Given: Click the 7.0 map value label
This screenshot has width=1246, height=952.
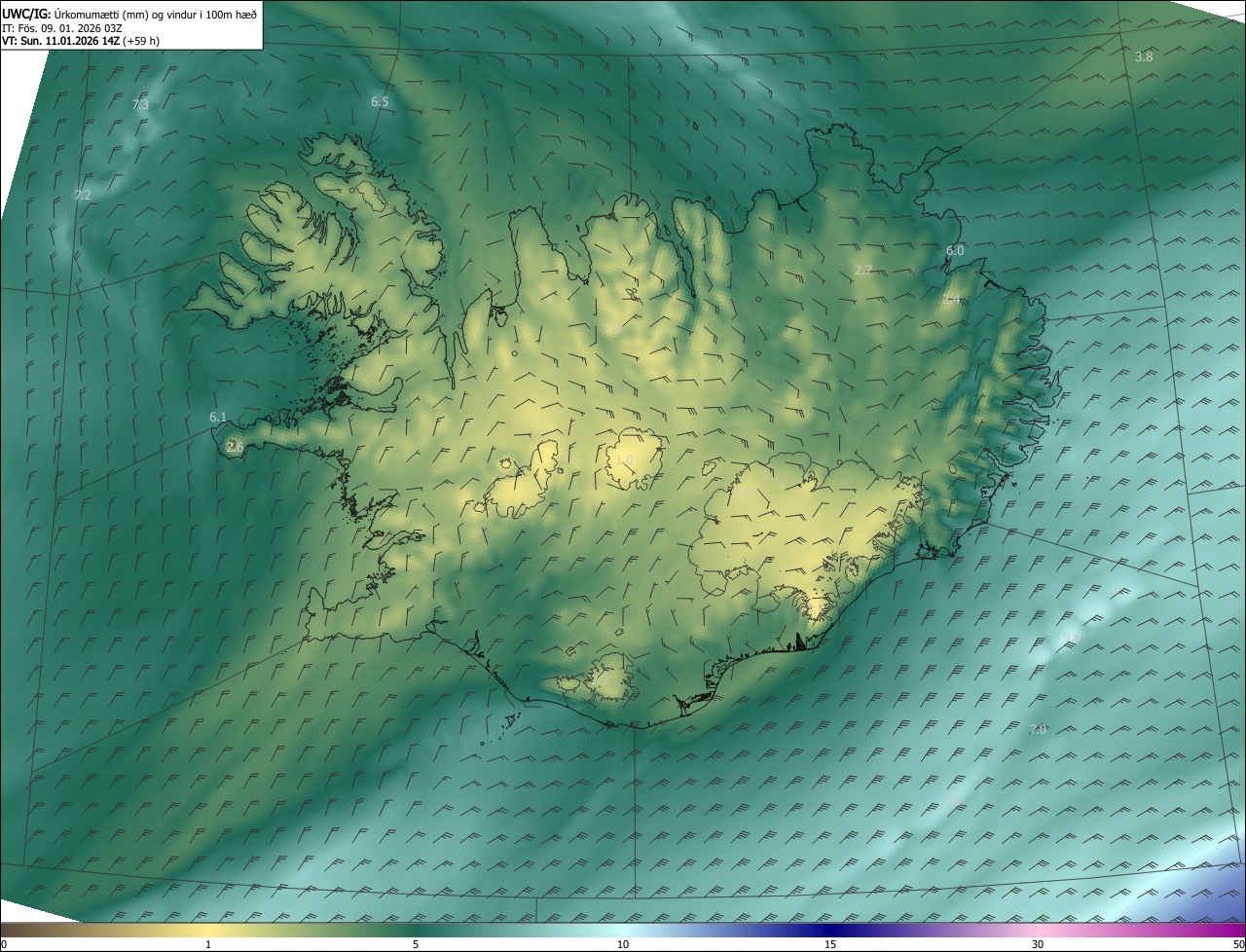Looking at the screenshot, I should 1038,729.
